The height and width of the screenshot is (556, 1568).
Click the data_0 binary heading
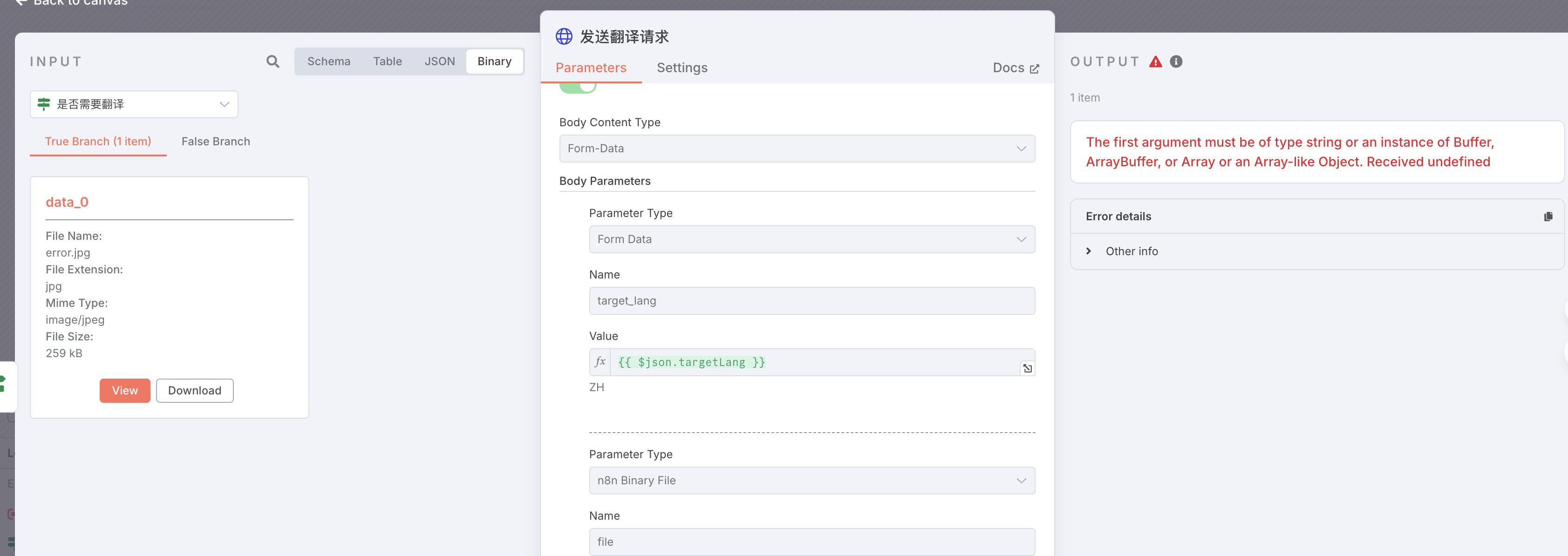[x=67, y=202]
